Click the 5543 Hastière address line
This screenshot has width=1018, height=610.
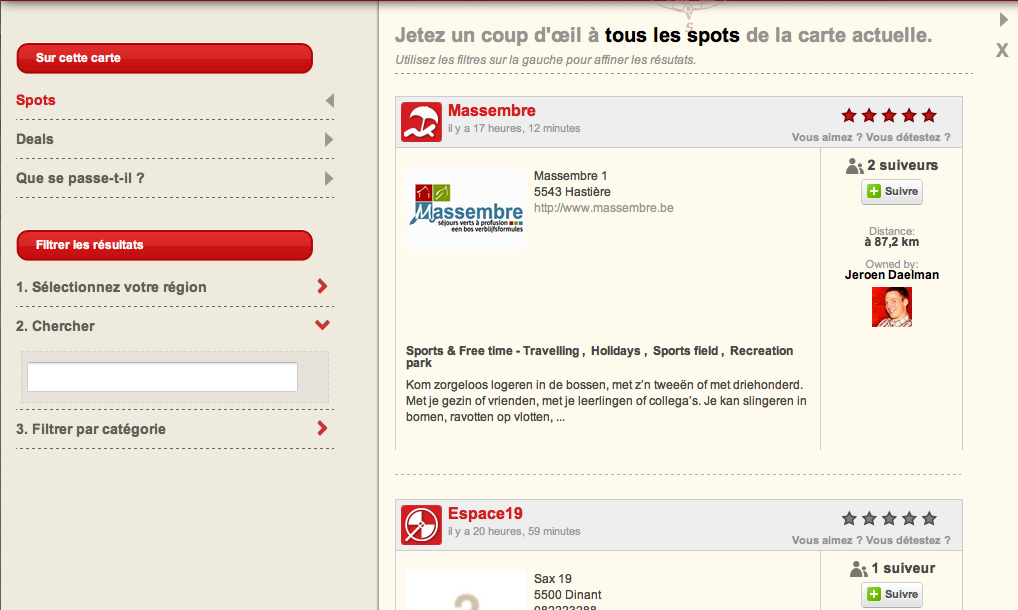572,191
